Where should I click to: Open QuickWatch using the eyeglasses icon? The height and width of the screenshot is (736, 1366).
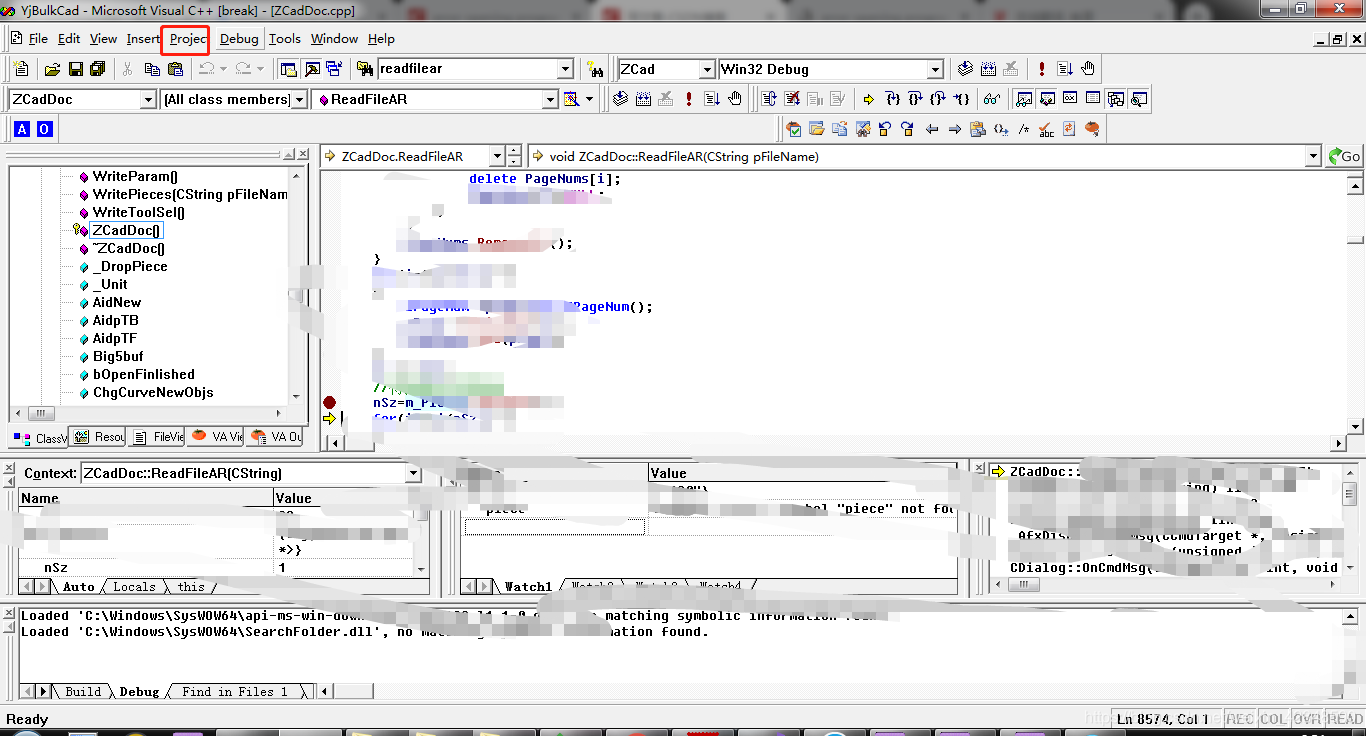pyautogui.click(x=991, y=99)
